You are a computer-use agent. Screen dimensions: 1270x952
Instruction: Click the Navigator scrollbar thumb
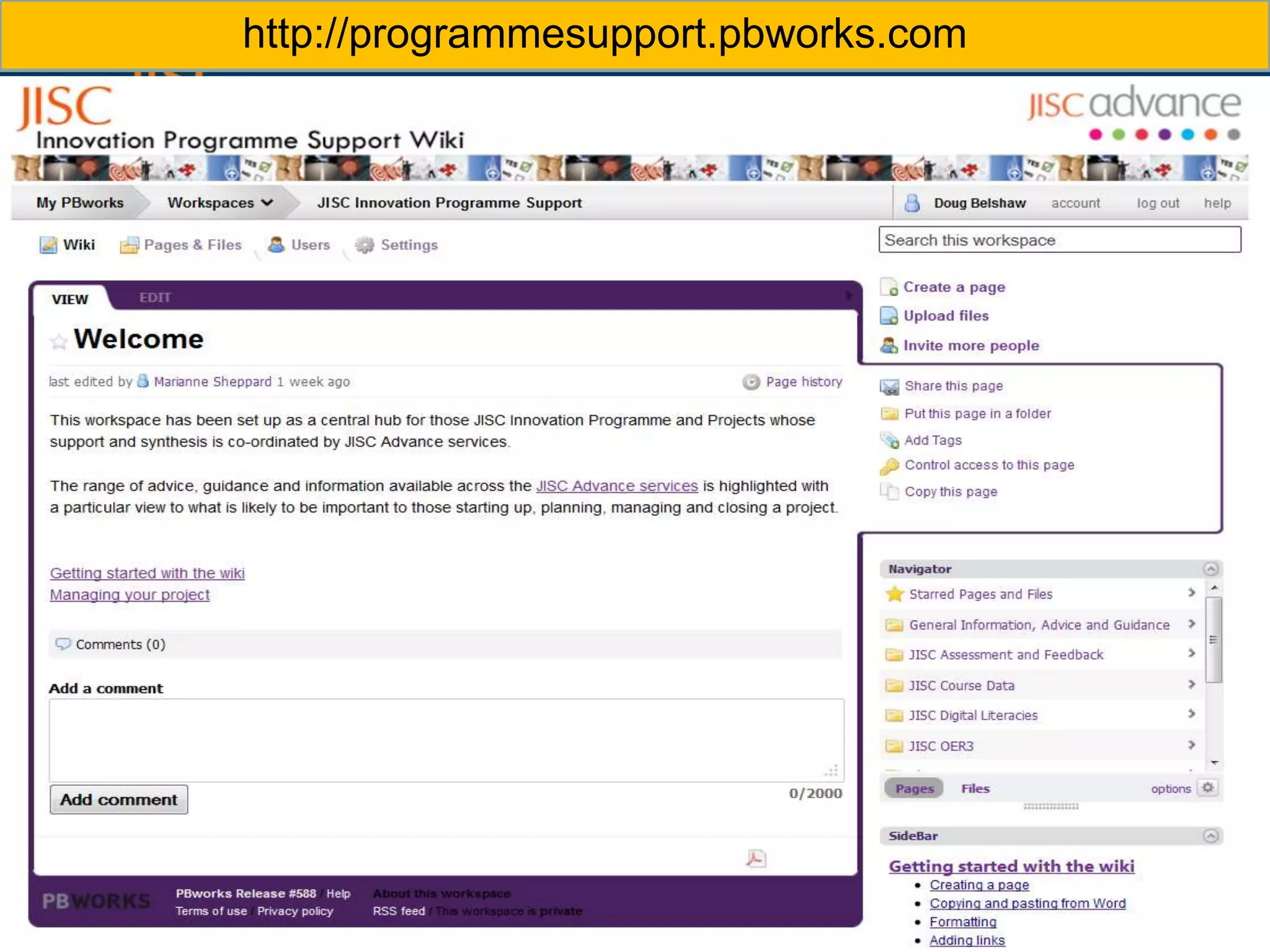(x=1214, y=640)
